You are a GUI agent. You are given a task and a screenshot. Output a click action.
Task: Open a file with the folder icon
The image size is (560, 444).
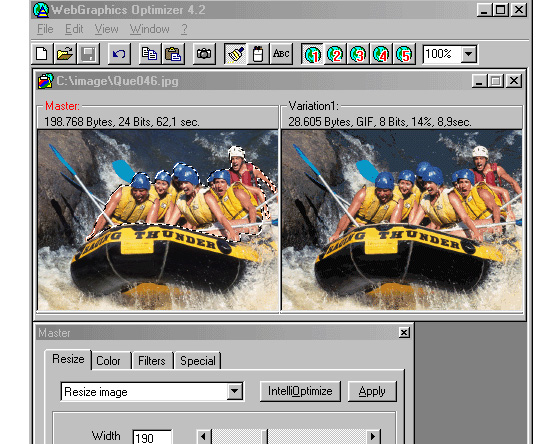tap(65, 54)
